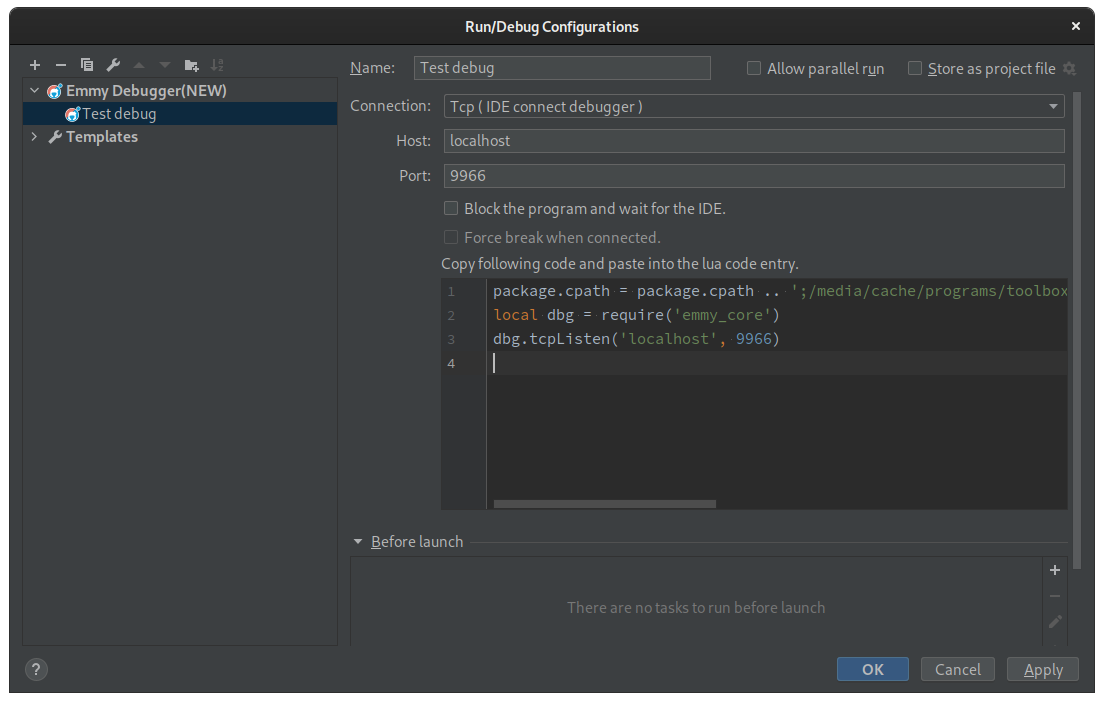
Task: Add a Before launch task with plus
Action: click(x=1054, y=570)
